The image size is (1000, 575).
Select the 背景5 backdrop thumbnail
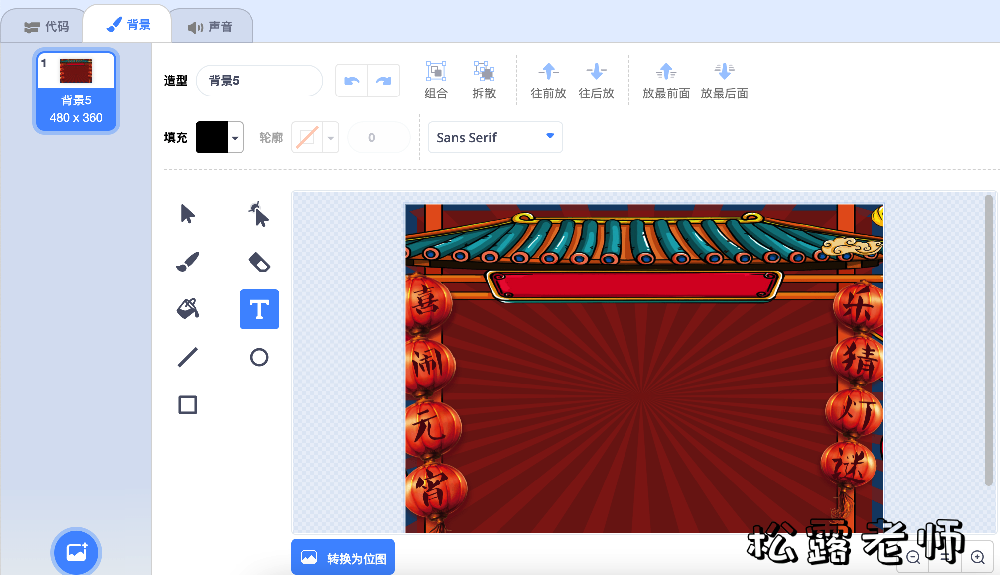pyautogui.click(x=76, y=91)
